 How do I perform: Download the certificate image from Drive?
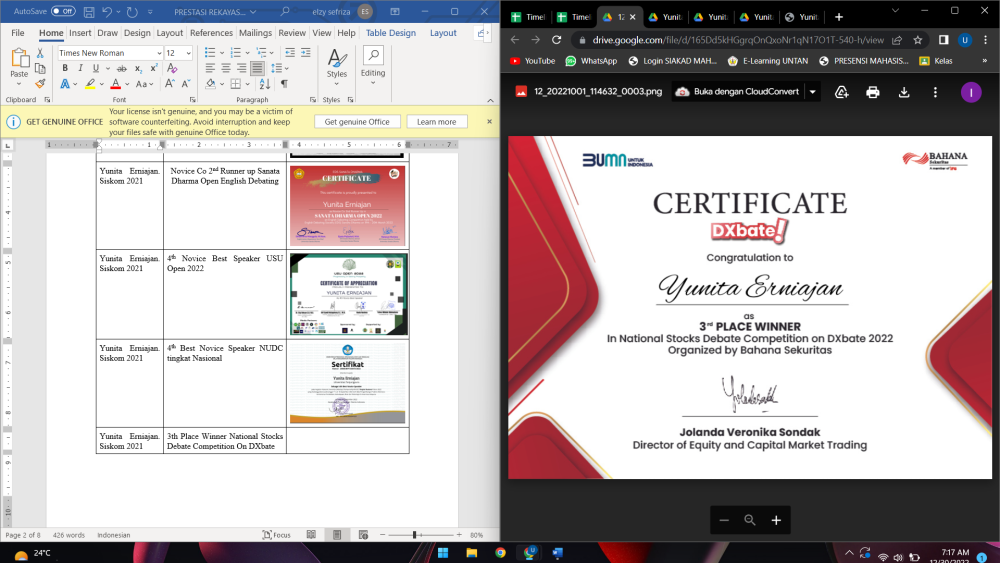(x=904, y=92)
